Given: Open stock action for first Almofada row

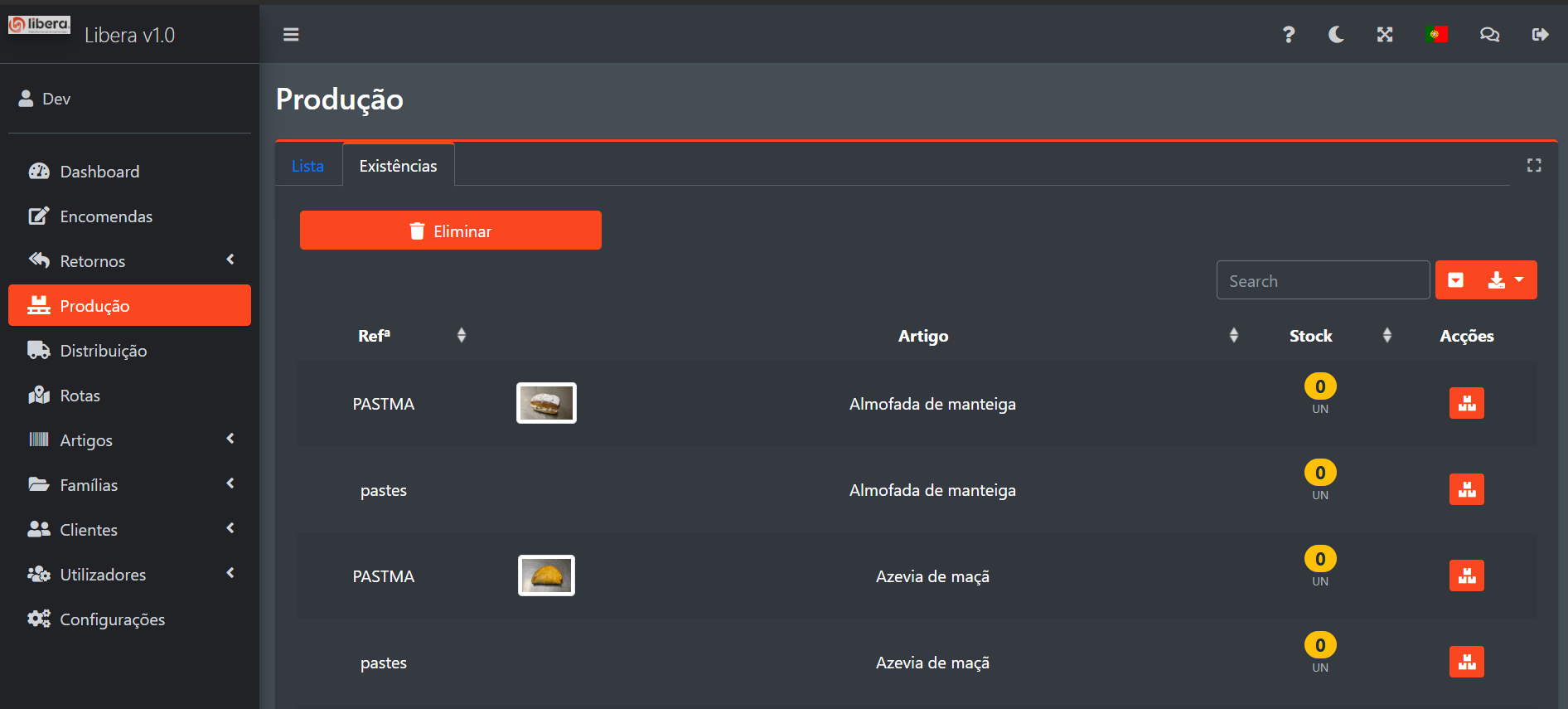Looking at the screenshot, I should [1466, 404].
